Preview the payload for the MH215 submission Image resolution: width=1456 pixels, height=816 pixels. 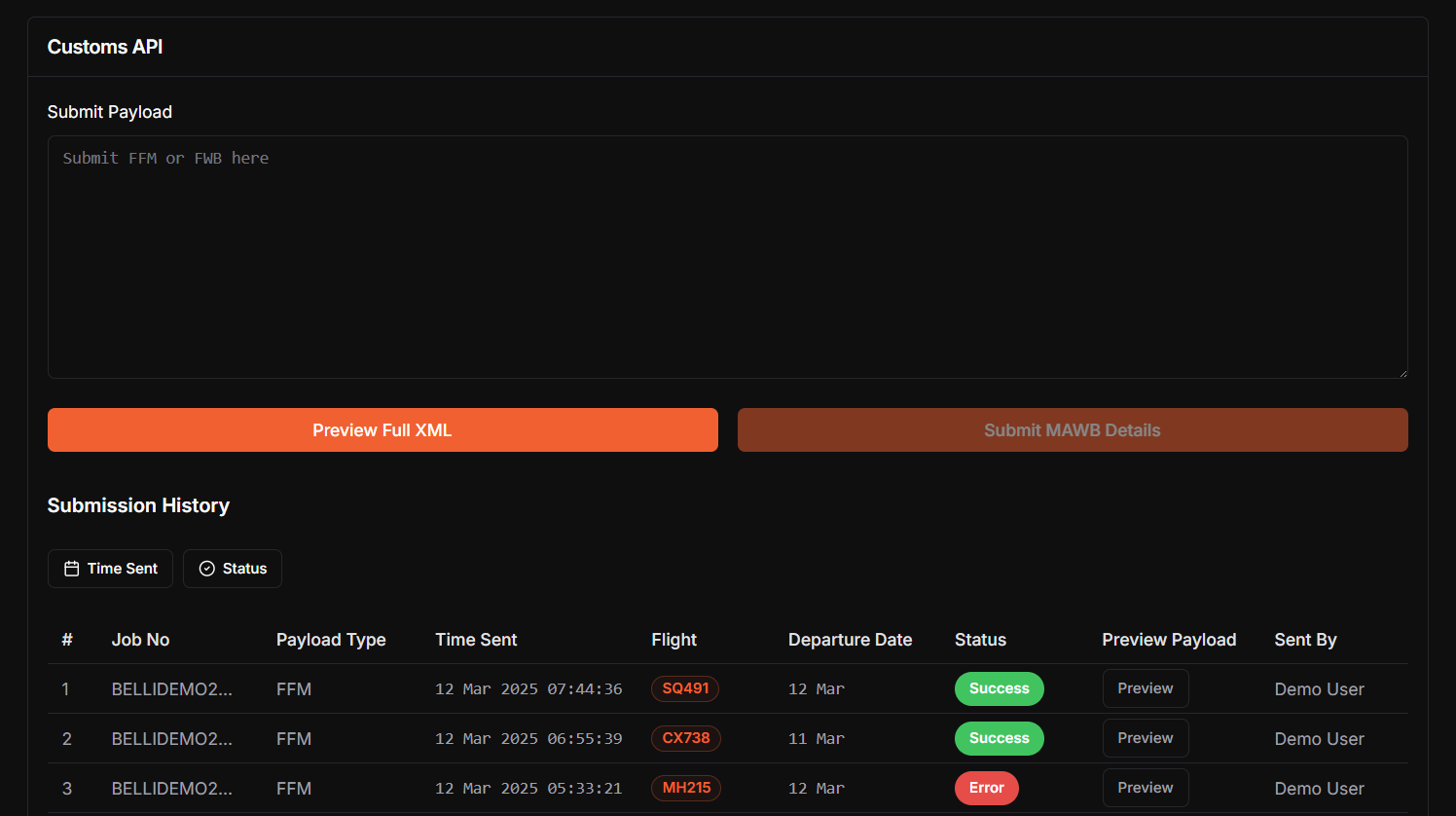pos(1146,788)
